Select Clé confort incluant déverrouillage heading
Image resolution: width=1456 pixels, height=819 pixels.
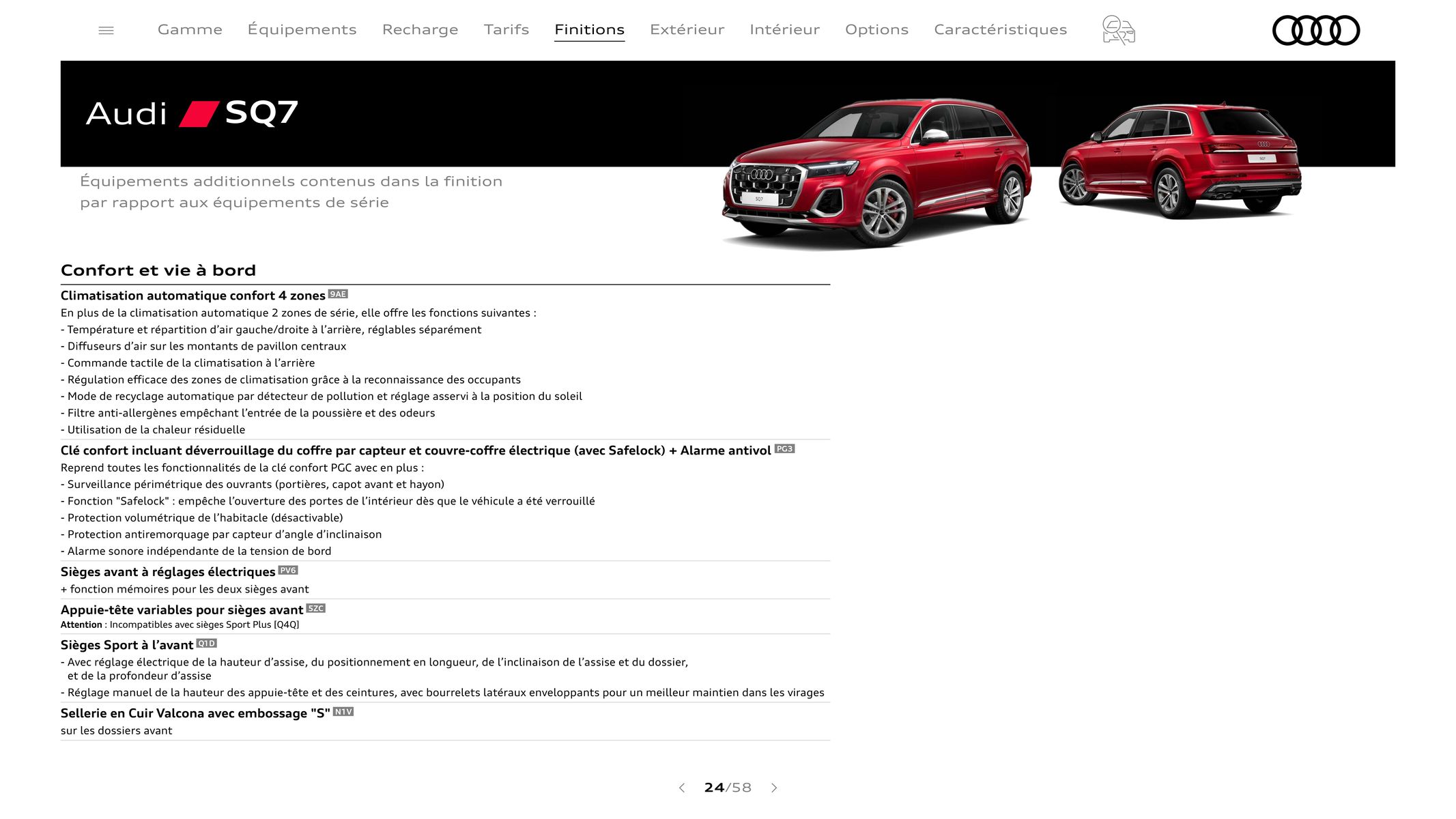416,450
